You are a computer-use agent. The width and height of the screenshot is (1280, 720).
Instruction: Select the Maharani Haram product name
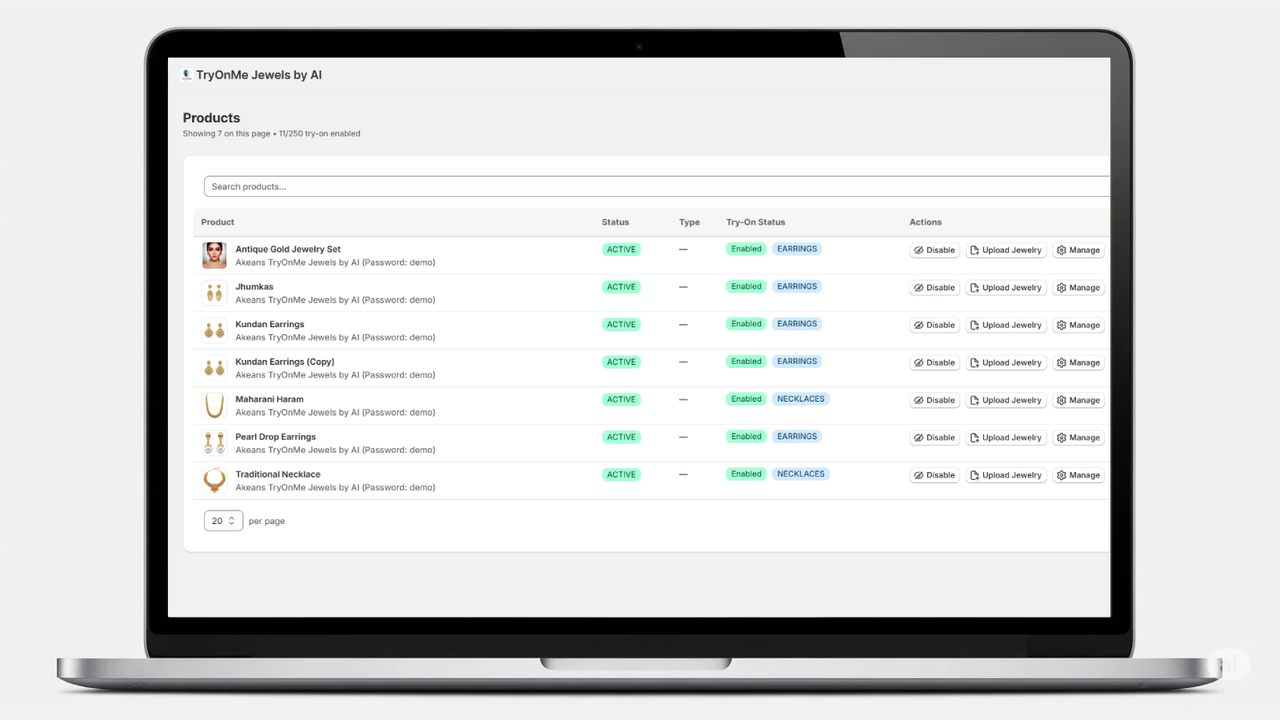[269, 399]
